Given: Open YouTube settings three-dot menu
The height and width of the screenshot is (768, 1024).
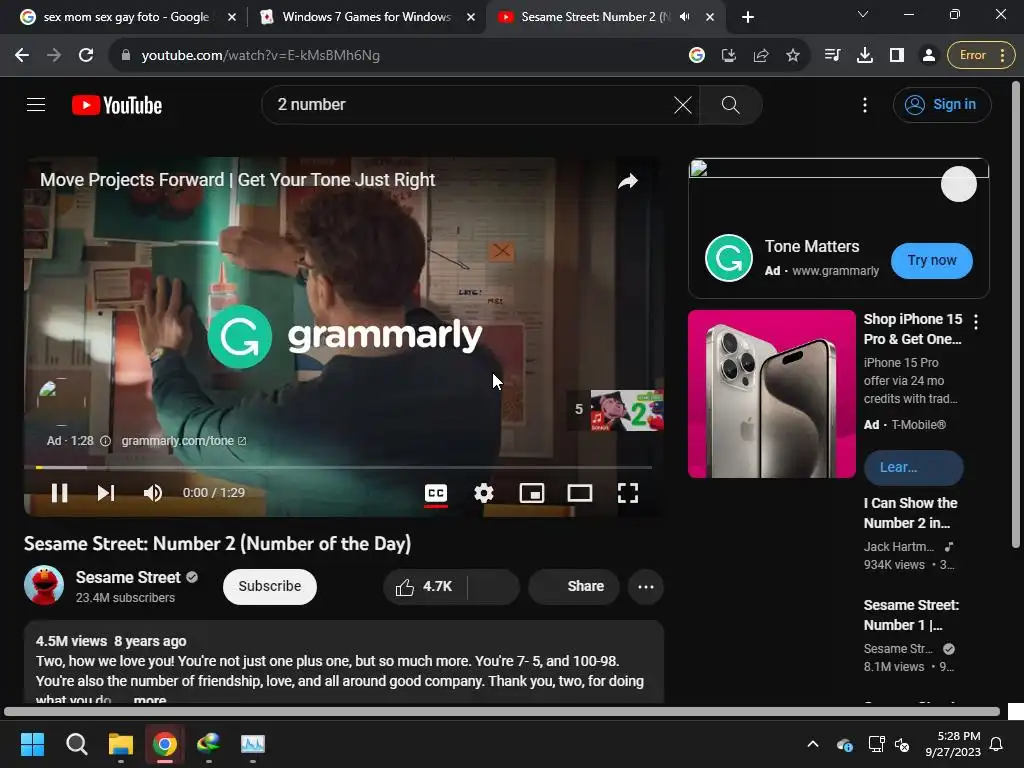Looking at the screenshot, I should click(x=865, y=105).
